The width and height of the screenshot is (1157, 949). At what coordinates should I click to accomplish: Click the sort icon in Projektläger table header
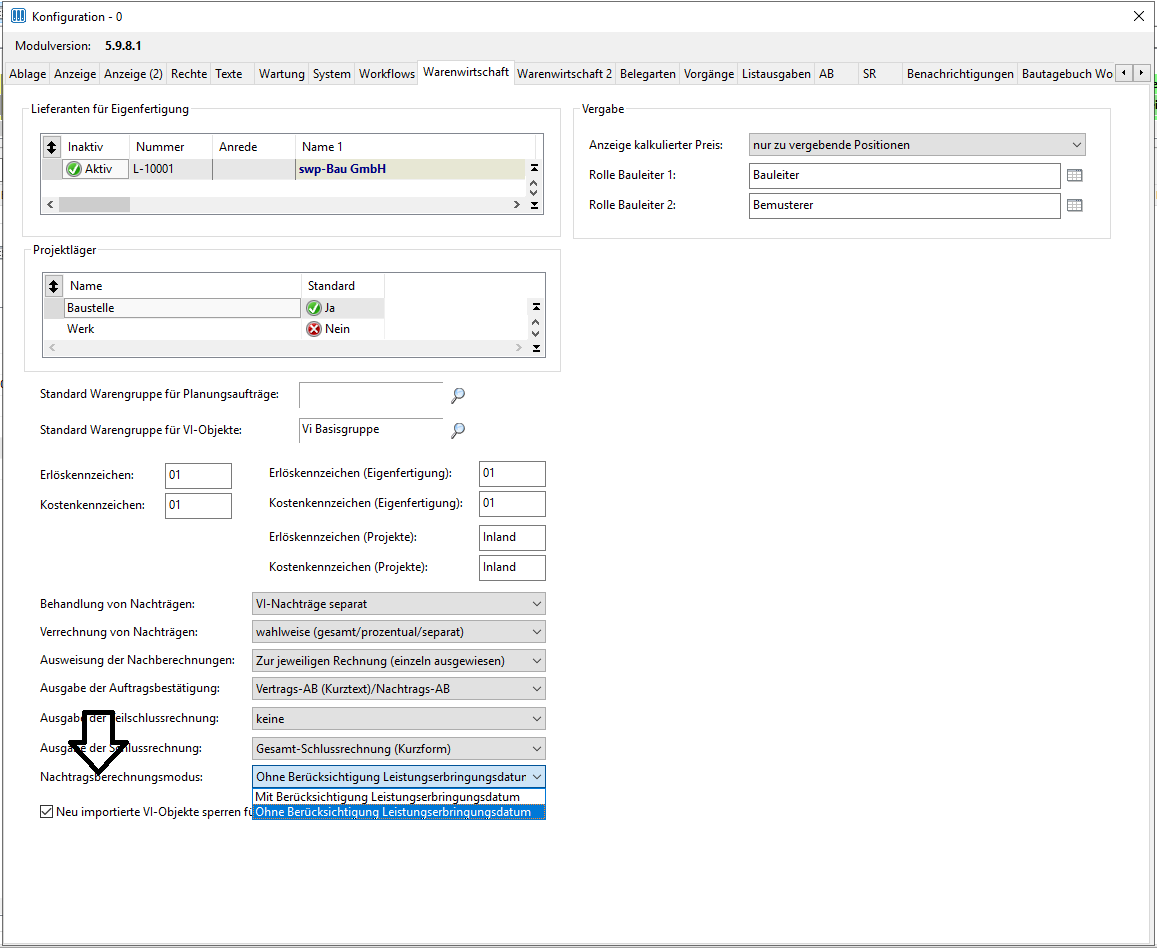pos(53,286)
